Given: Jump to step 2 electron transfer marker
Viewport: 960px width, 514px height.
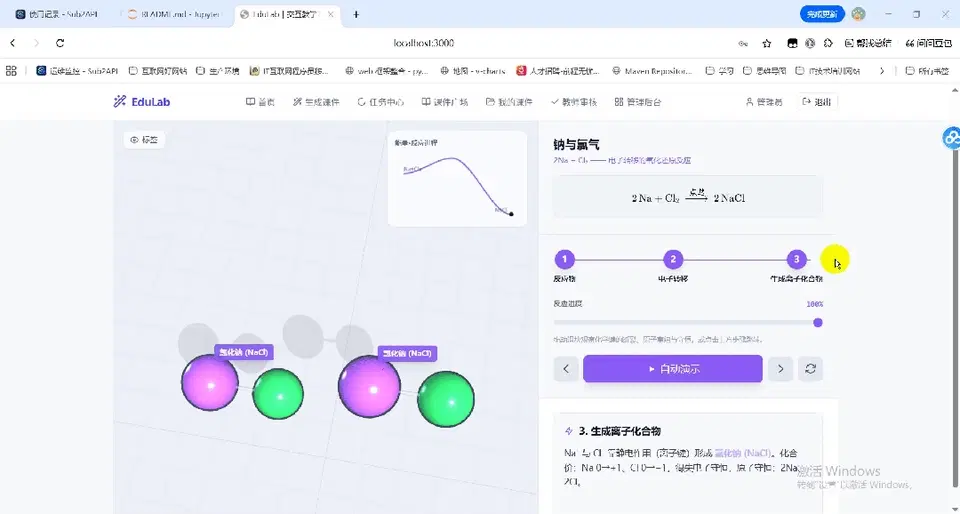Looking at the screenshot, I should tap(673, 259).
